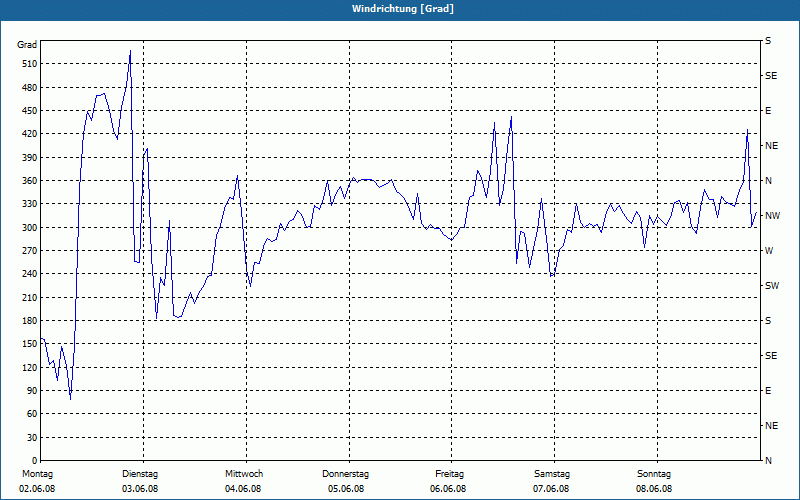Image resolution: width=800 pixels, height=500 pixels.
Task: Click the 330 y-axis tick label
Action: [29, 204]
